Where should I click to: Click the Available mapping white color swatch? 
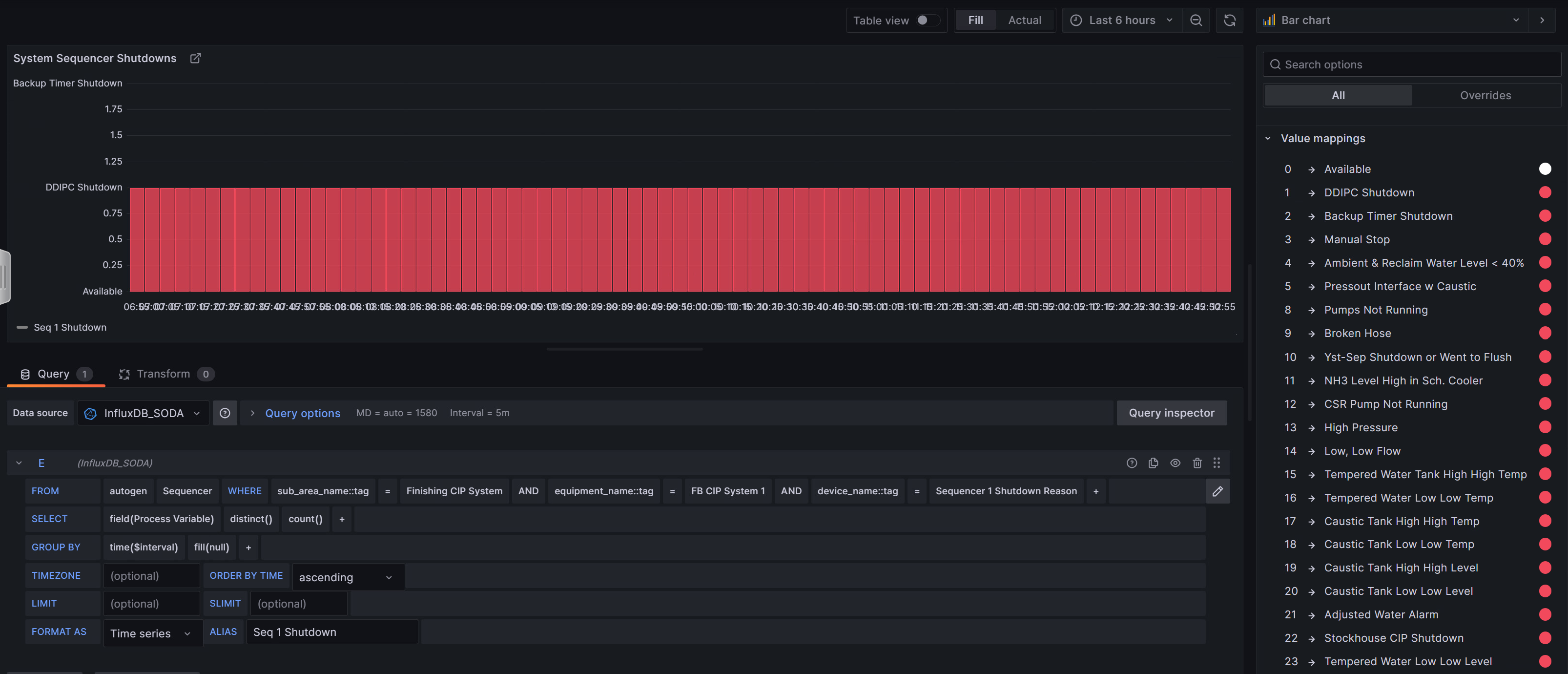click(x=1544, y=168)
